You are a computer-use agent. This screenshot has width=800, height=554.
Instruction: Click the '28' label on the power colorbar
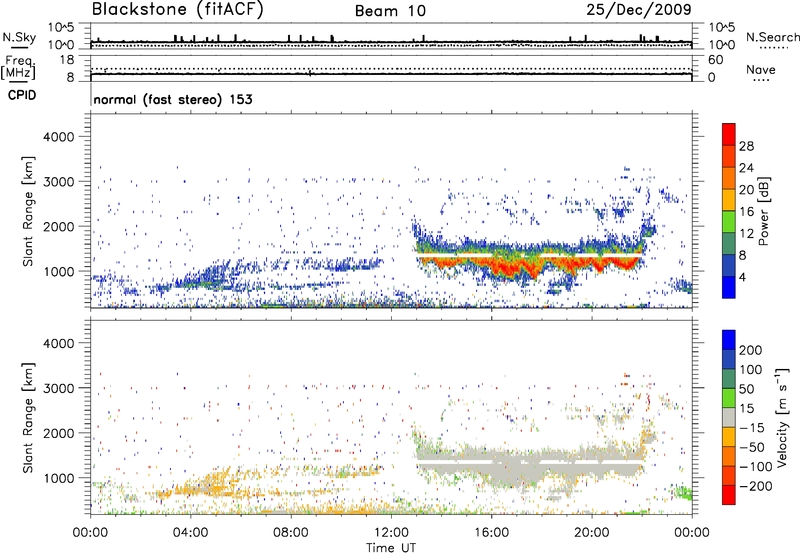click(x=746, y=146)
